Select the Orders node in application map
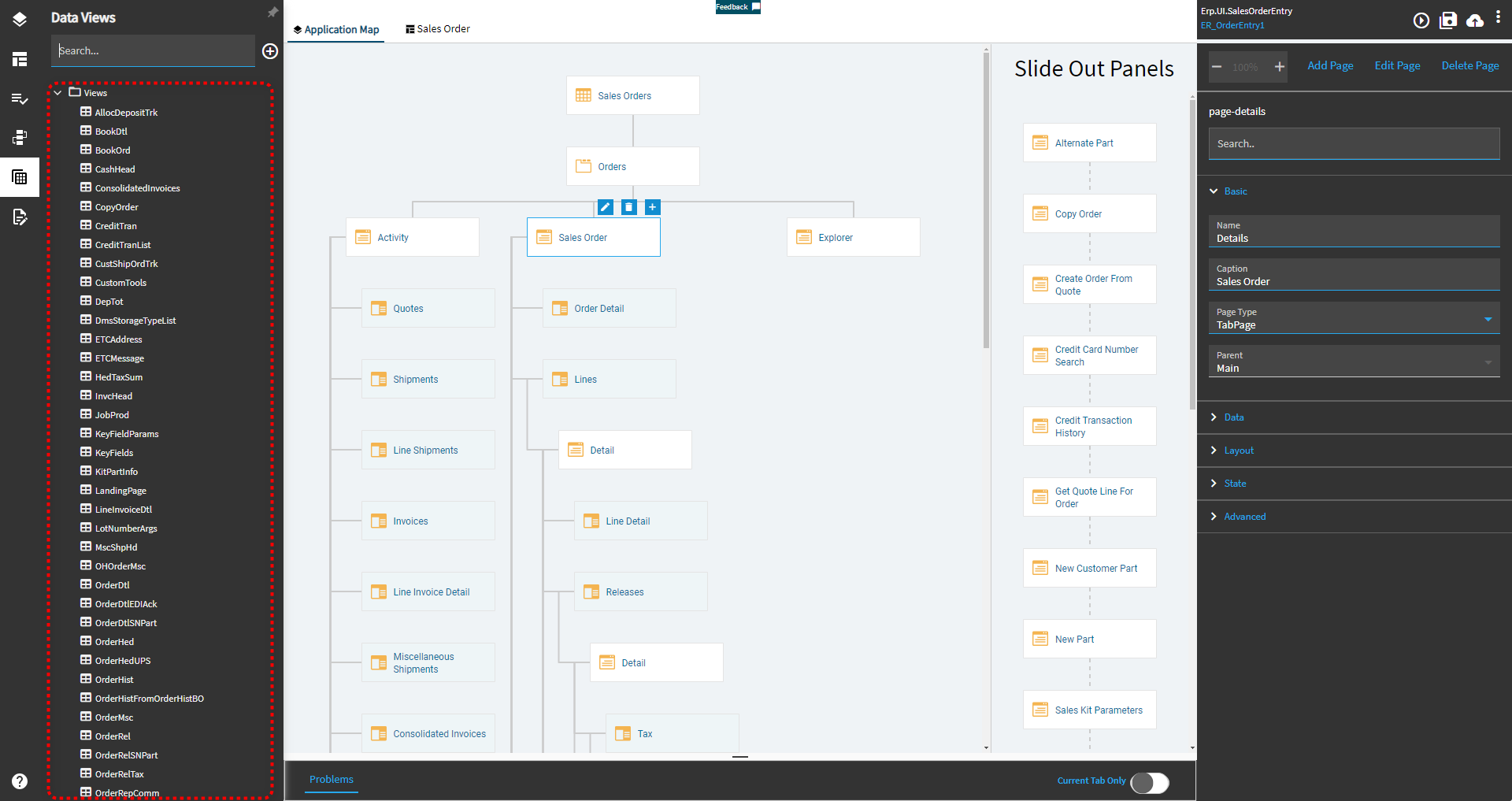Viewport: 1512px width, 801px height. 633,166
